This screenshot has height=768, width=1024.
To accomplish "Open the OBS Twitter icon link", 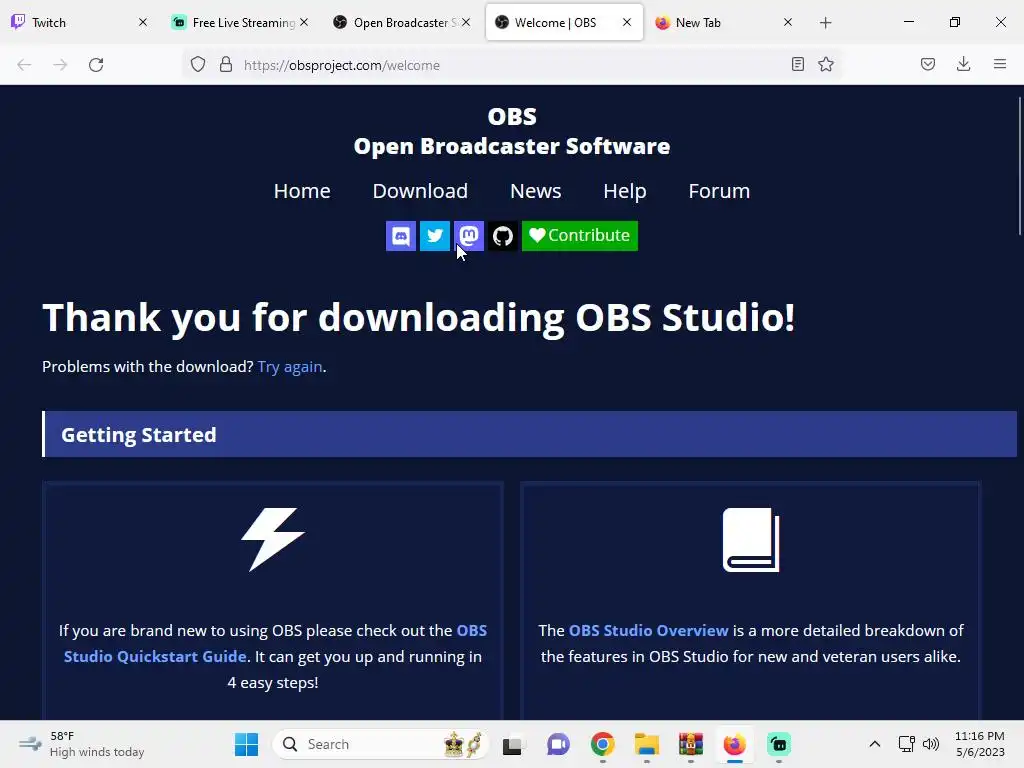I will tap(434, 236).
